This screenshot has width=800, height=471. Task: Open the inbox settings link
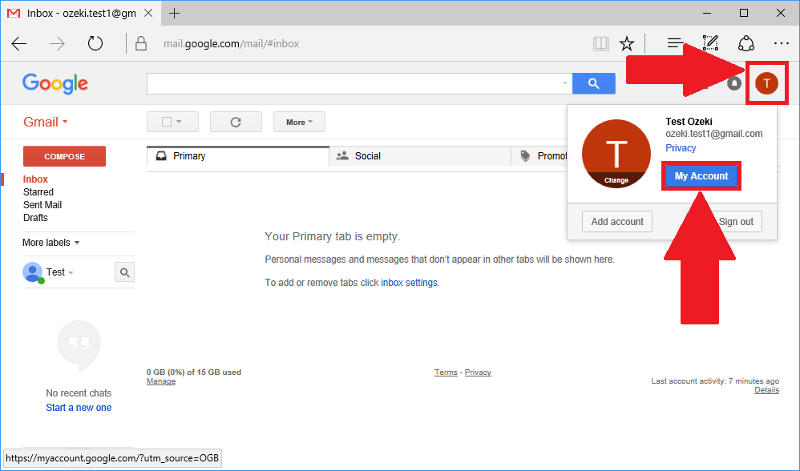(x=409, y=283)
